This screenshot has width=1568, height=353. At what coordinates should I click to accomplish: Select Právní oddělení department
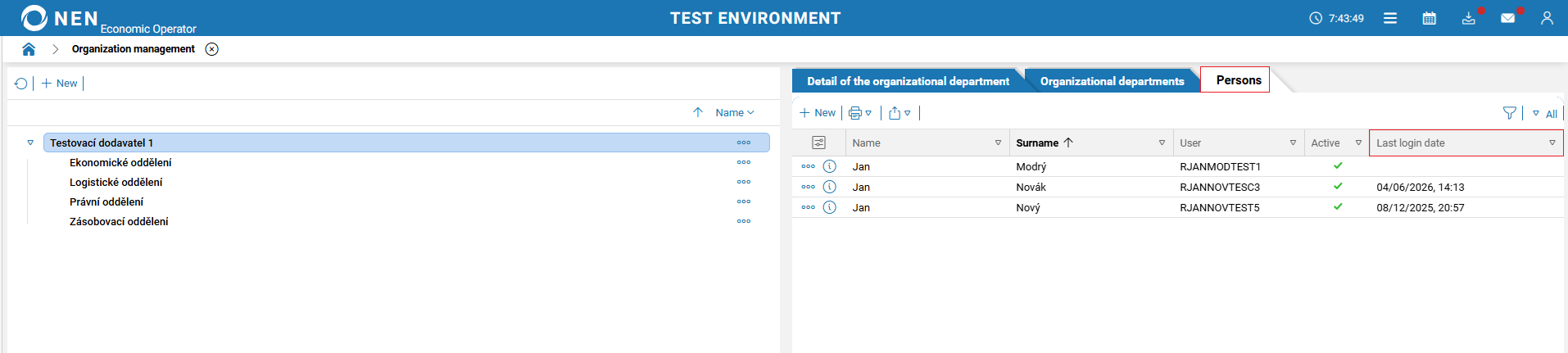(106, 201)
